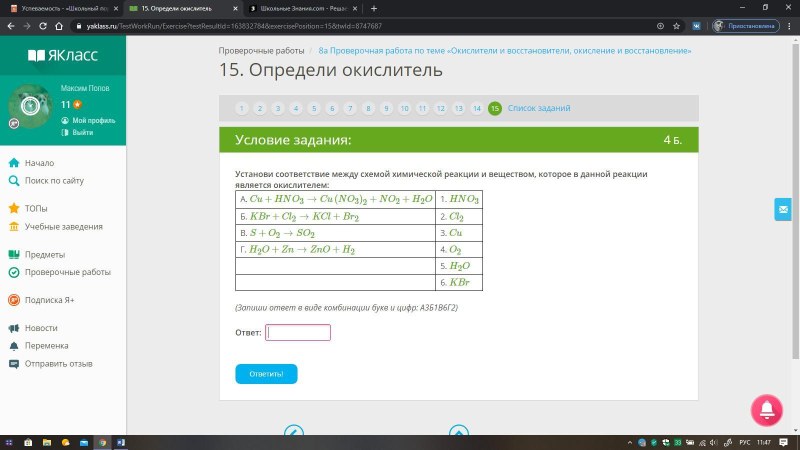Open the Начало home page
The image size is (800, 450).
tap(39, 163)
